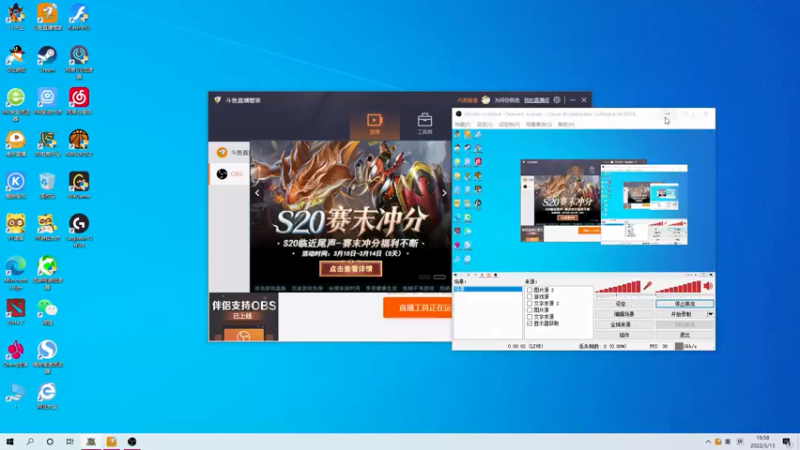Expand hidden system tray icons chevron
The width and height of the screenshot is (800, 450).
pyautogui.click(x=708, y=442)
